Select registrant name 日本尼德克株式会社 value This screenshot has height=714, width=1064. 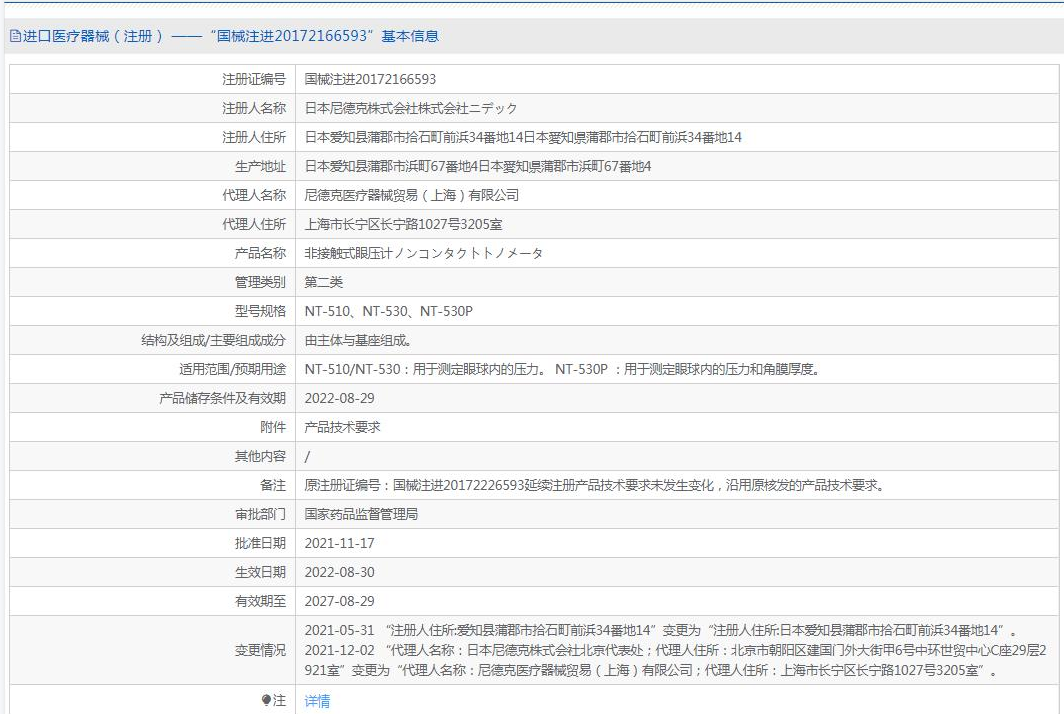click(411, 108)
